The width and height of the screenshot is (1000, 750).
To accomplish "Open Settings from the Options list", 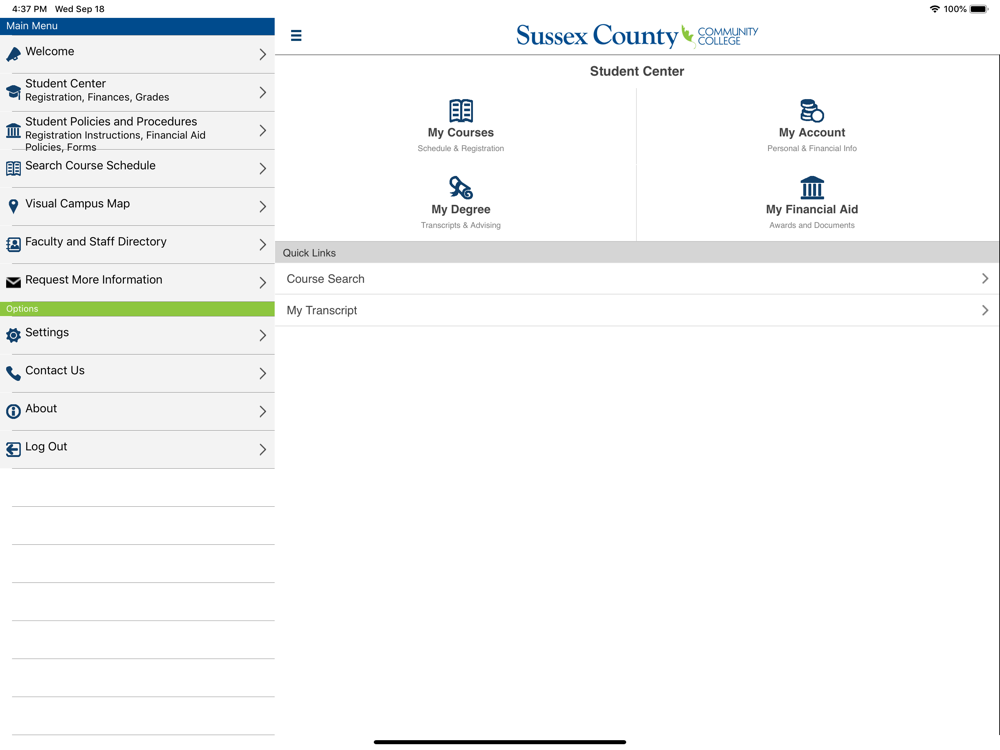I will tap(137, 335).
